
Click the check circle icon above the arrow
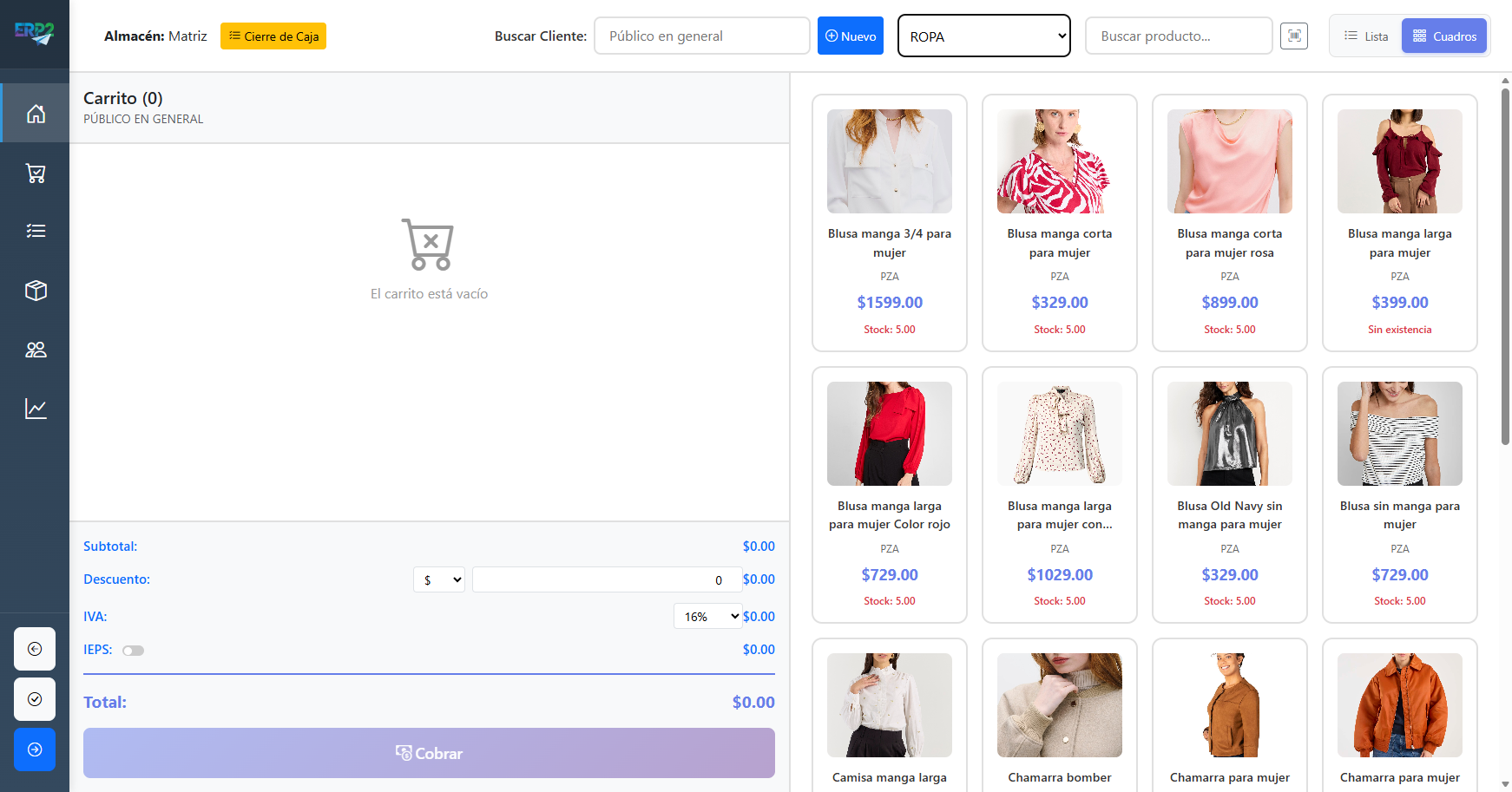point(34,699)
